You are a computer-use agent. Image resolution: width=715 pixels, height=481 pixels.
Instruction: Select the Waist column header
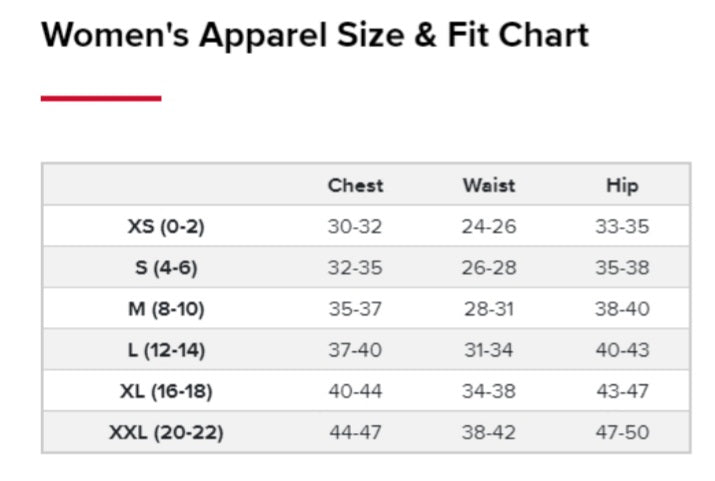click(489, 185)
